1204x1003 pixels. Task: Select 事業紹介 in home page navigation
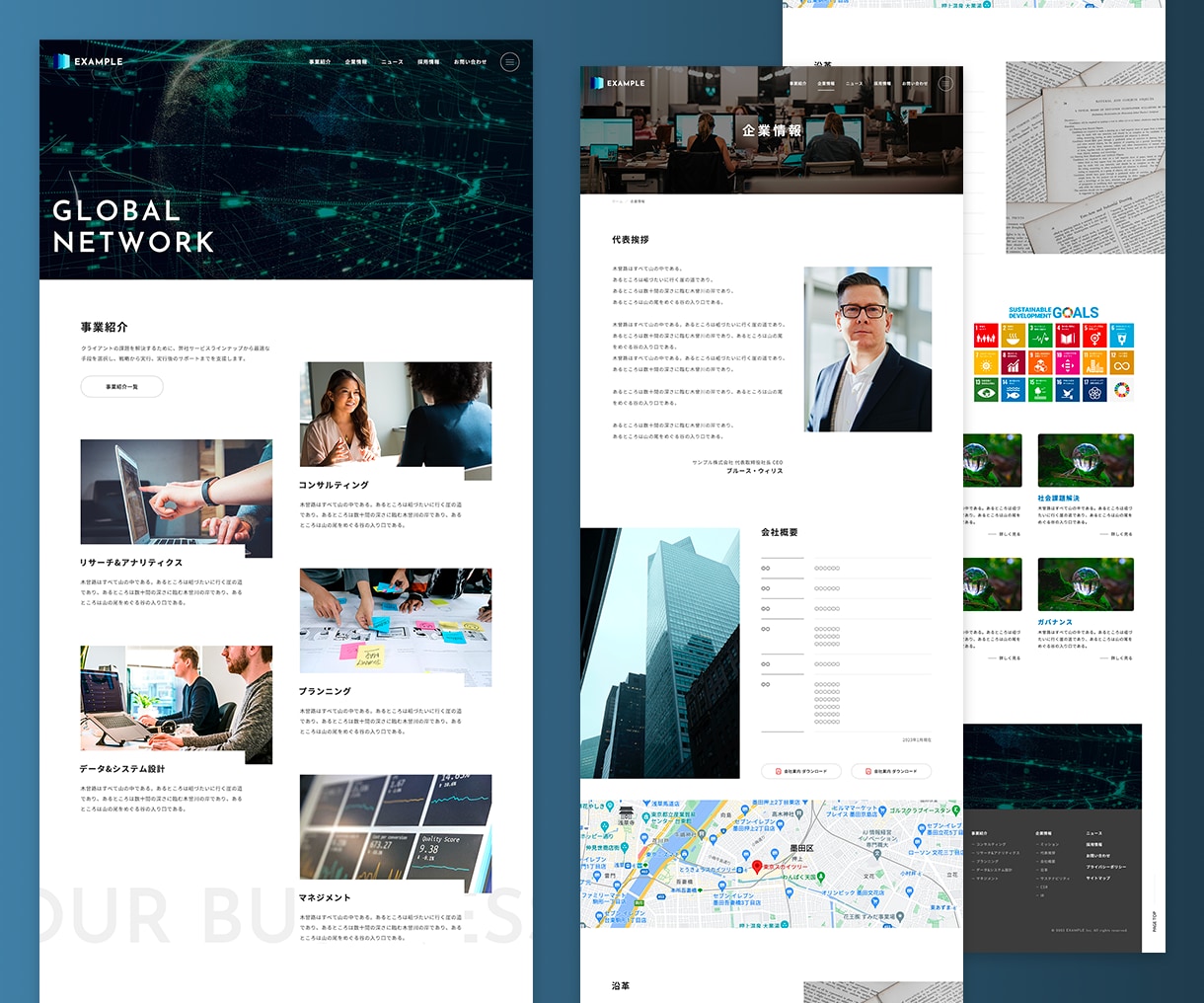pyautogui.click(x=320, y=62)
